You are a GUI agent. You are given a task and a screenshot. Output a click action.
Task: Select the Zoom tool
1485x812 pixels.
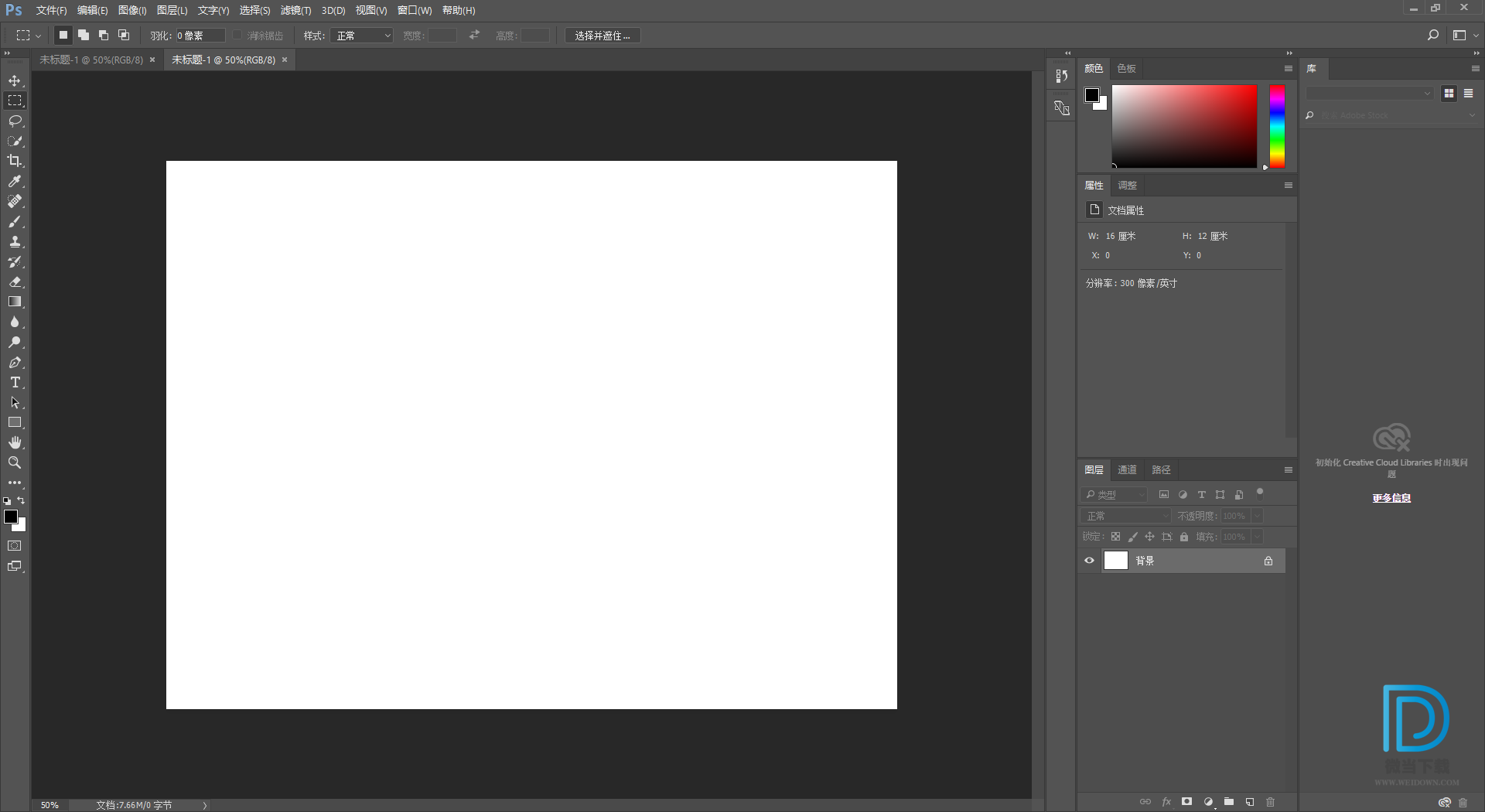point(15,462)
